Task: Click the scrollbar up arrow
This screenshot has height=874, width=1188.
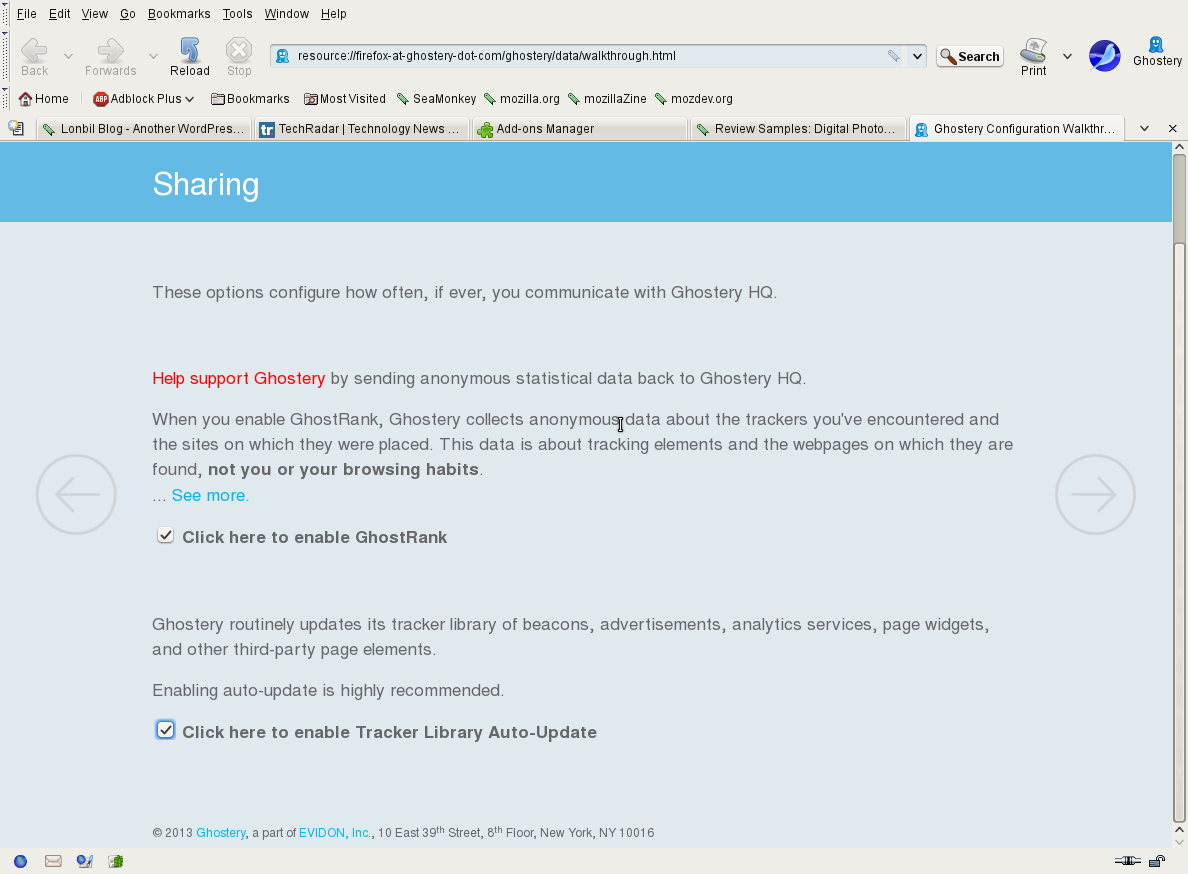Action: 1179,148
